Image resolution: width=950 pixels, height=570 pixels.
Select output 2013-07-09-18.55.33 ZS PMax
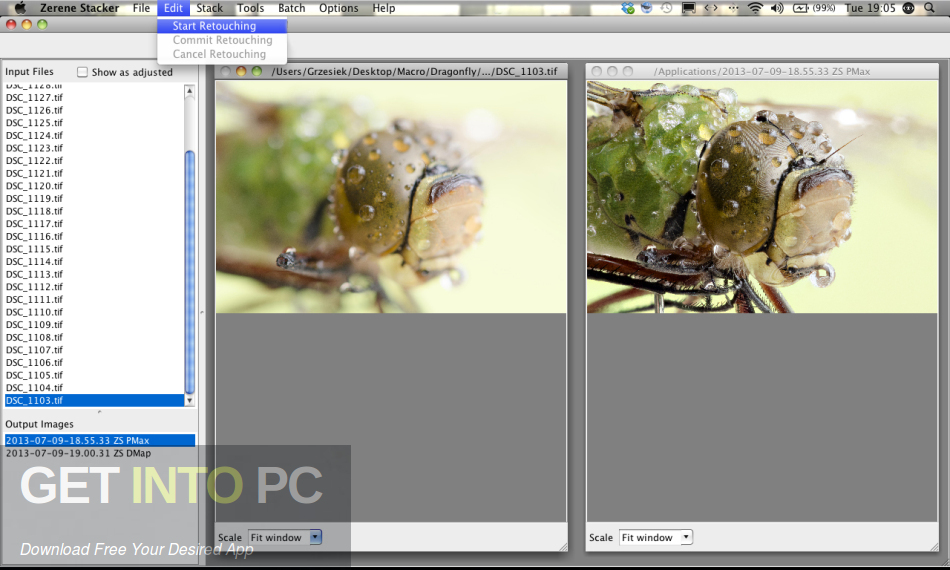pyautogui.click(x=100, y=440)
